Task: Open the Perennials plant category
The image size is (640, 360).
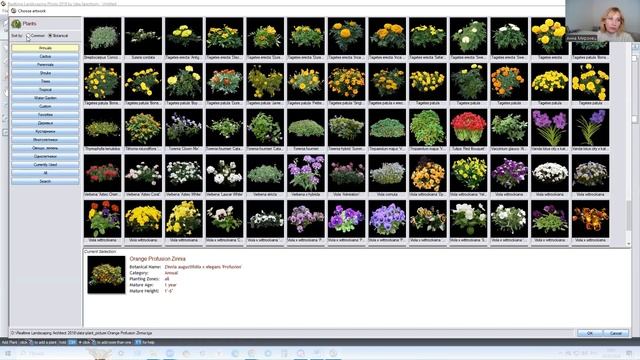Action: pyautogui.click(x=45, y=65)
